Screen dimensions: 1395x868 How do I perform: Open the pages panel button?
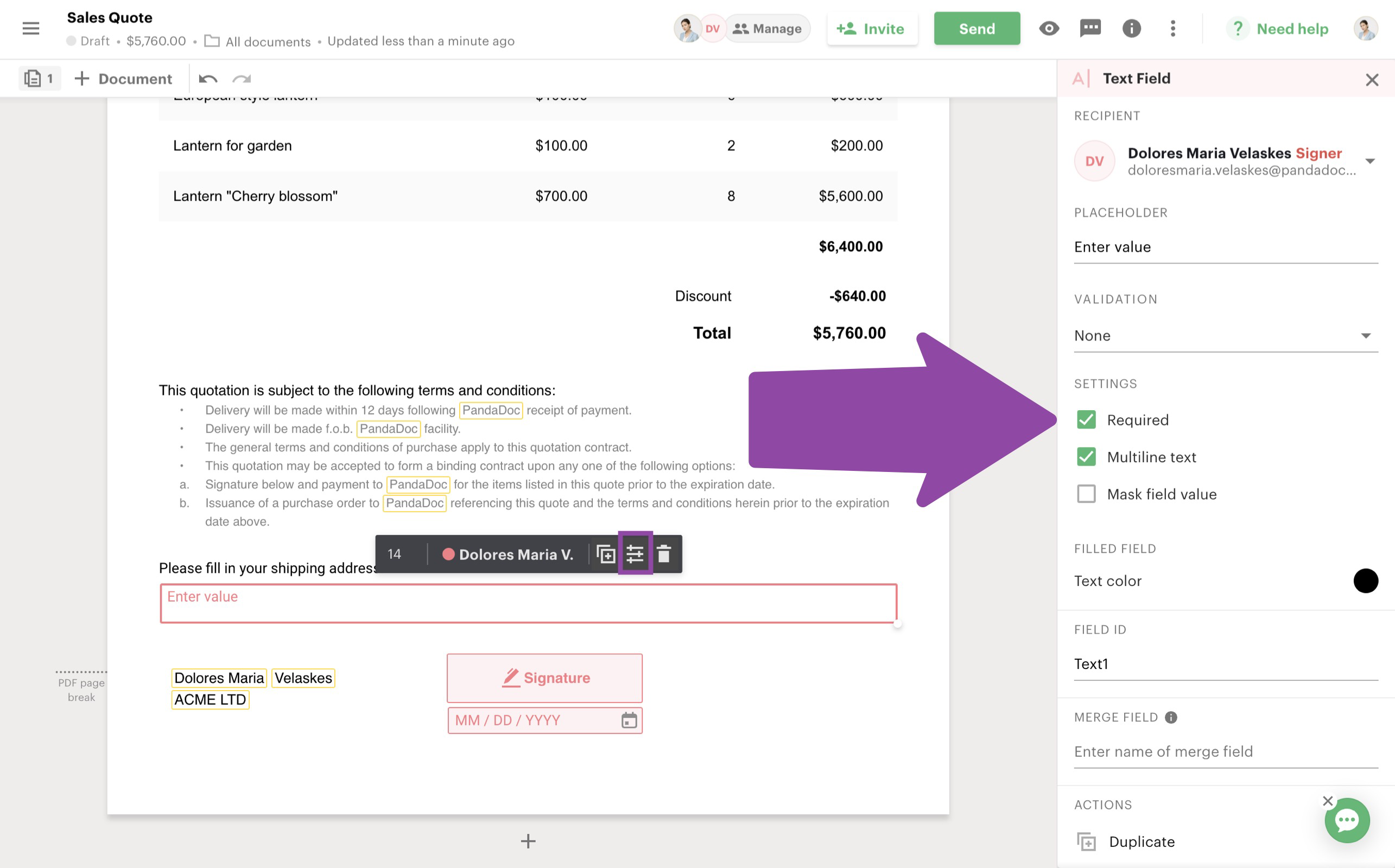click(x=39, y=79)
